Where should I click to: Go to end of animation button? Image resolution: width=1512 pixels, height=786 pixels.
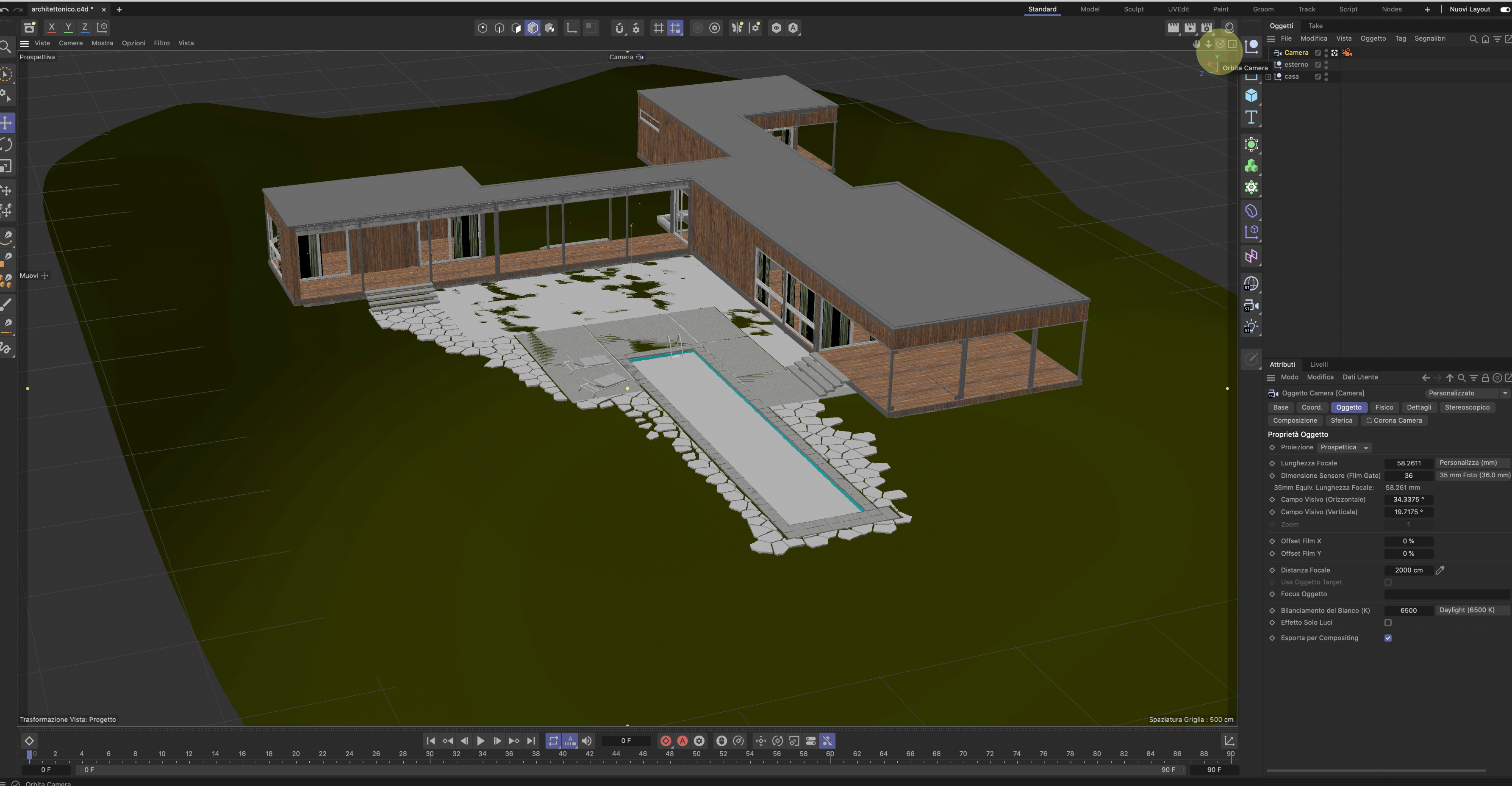[x=531, y=741]
